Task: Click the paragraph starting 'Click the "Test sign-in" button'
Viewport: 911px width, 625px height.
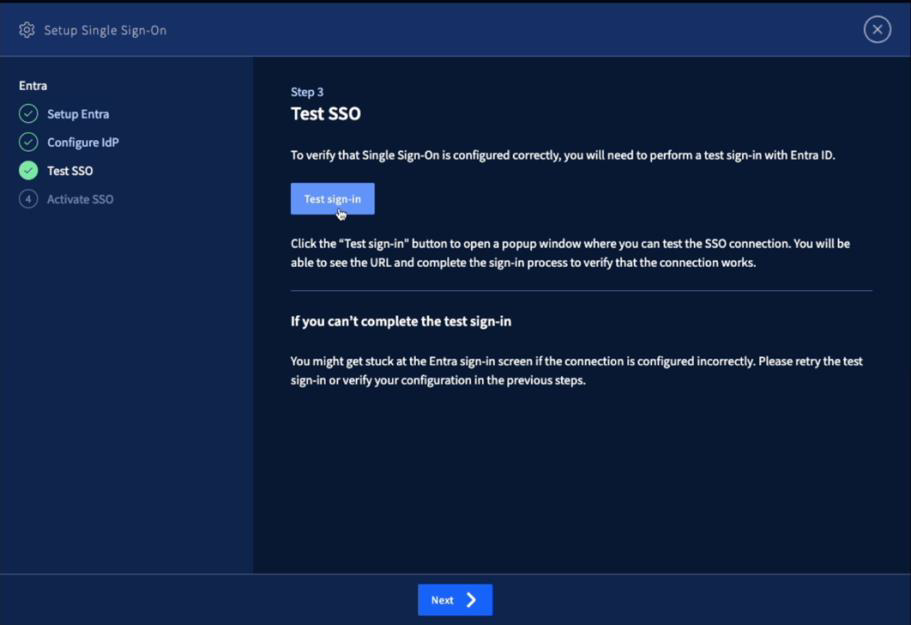Action: 570,253
